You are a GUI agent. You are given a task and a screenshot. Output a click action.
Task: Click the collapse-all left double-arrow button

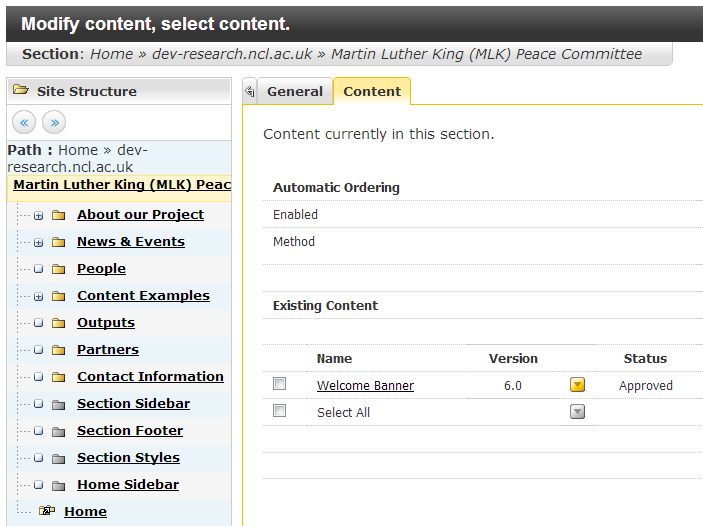[x=25, y=123]
